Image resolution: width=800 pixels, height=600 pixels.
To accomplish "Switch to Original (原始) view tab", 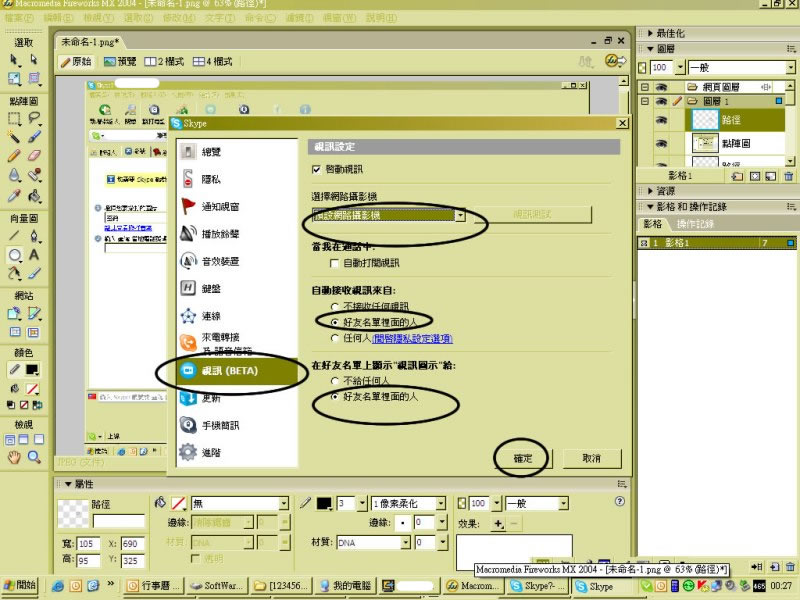I will 76,62.
